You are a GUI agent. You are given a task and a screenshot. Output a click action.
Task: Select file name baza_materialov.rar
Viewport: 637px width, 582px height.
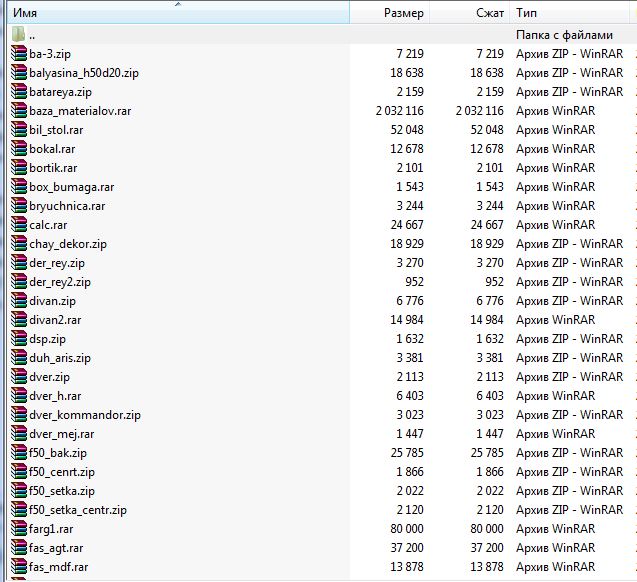tap(80, 111)
